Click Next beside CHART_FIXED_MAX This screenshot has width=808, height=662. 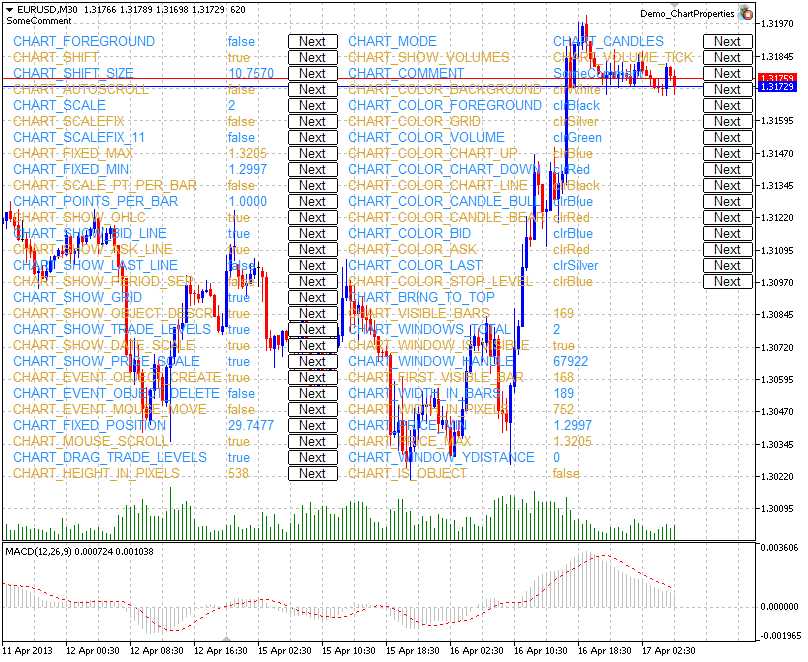[x=312, y=153]
